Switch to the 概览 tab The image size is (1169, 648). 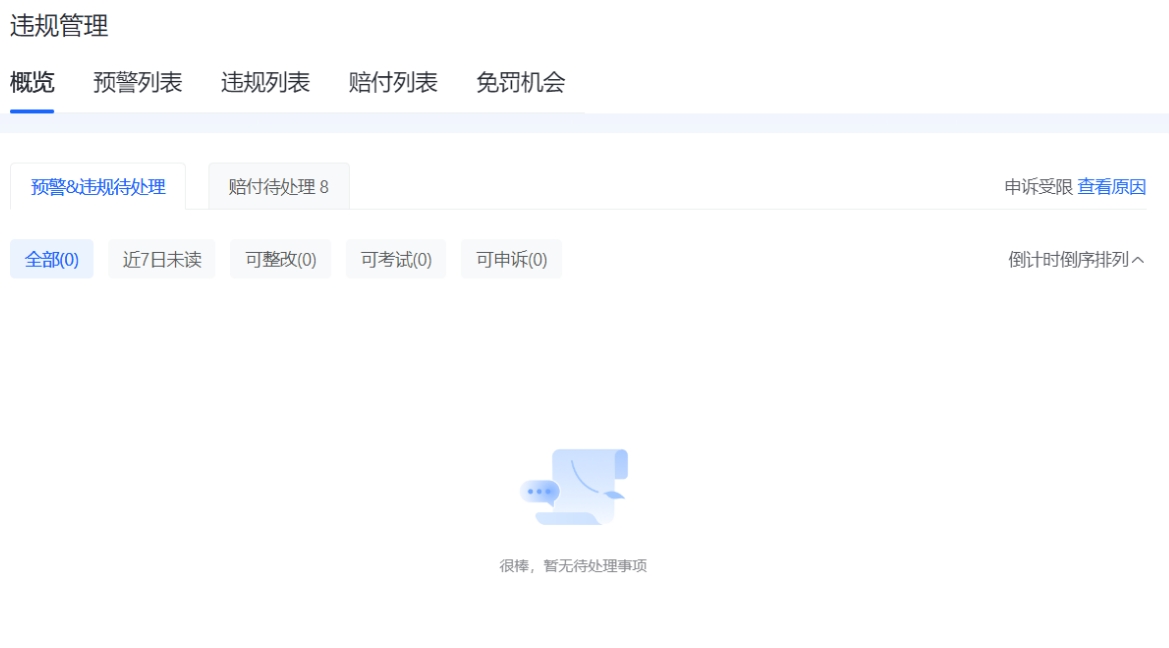point(32,83)
